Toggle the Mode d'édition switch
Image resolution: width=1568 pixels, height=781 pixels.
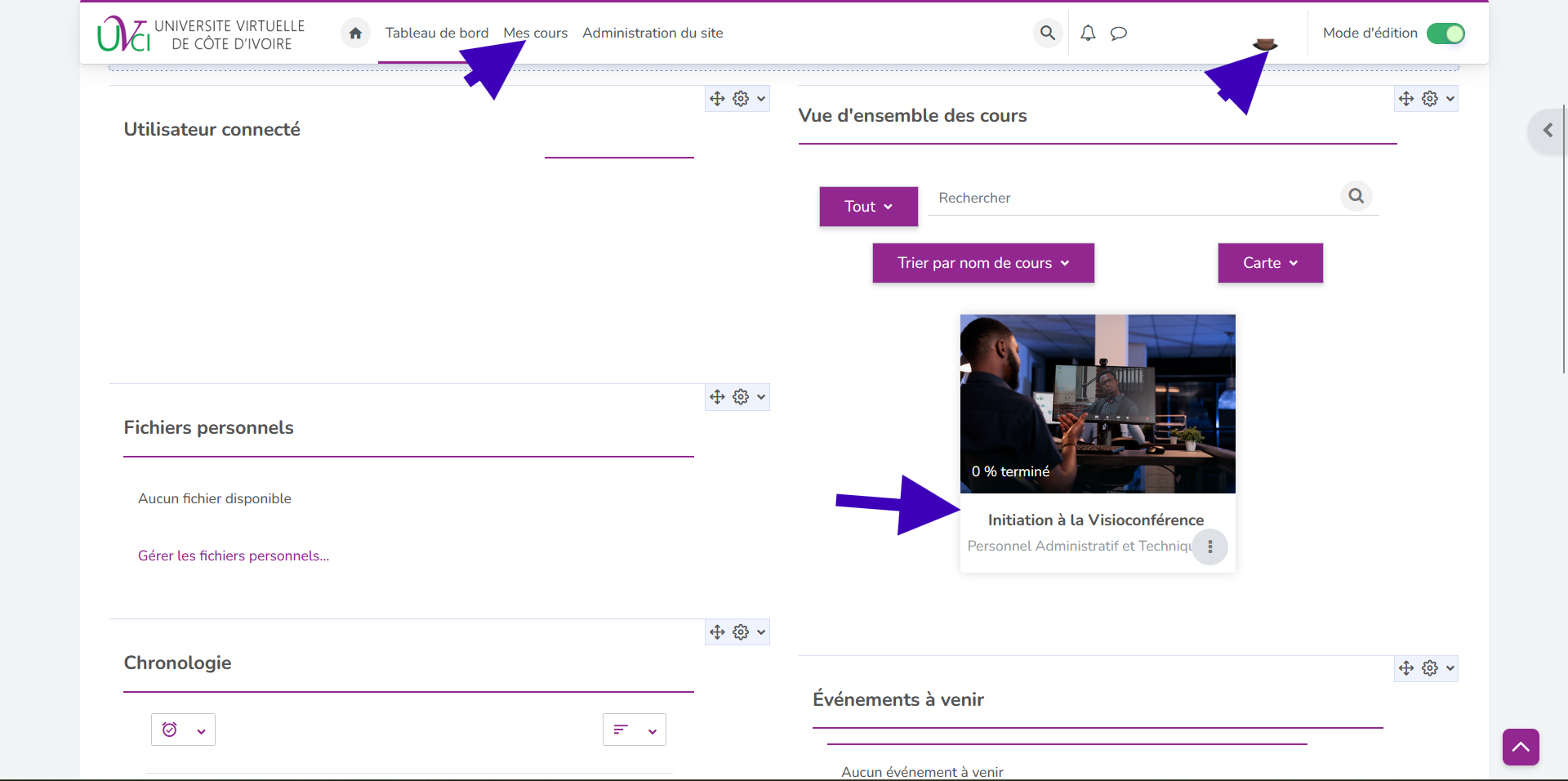tap(1445, 33)
